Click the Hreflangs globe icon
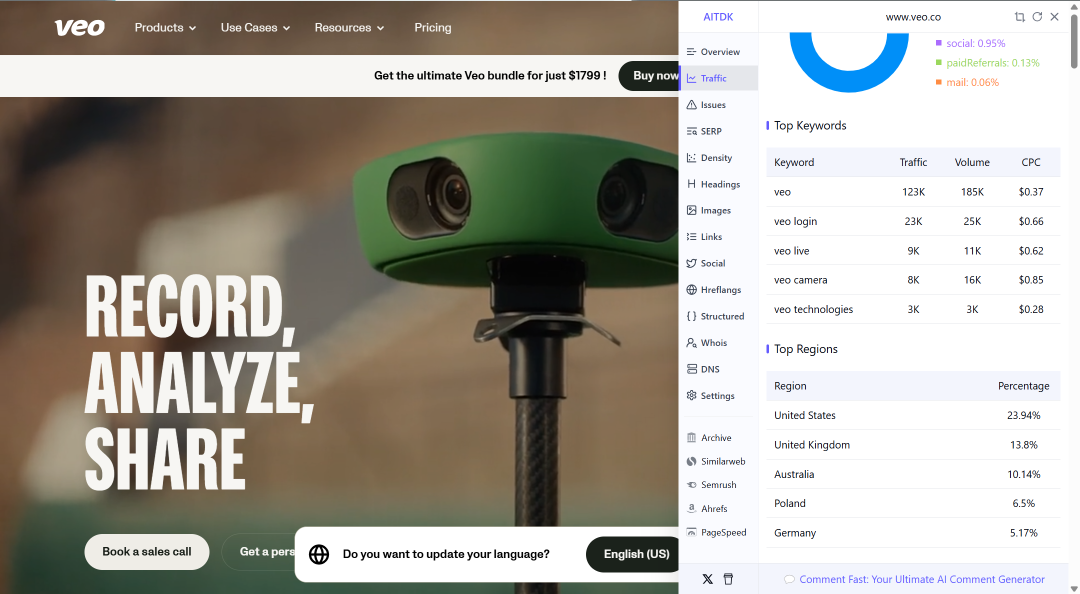Image resolution: width=1080 pixels, height=594 pixels. coord(692,289)
